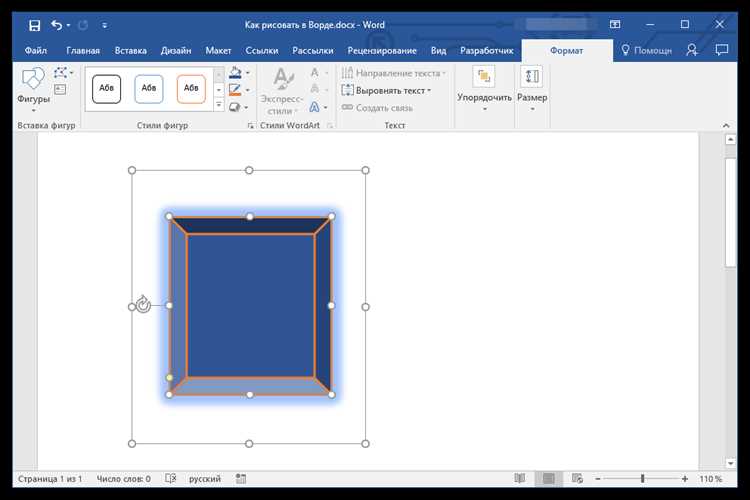Image resolution: width=750 pixels, height=500 pixels.
Task: Select the yellow adjustment handle on shape
Action: (169, 378)
